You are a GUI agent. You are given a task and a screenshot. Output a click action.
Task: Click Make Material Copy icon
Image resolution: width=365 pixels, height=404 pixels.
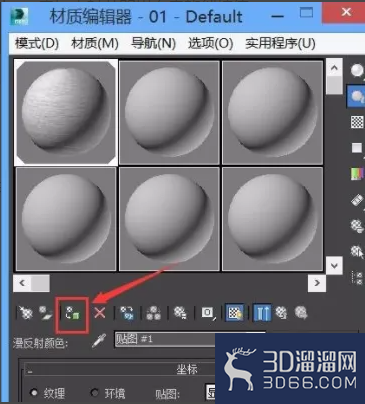[127, 313]
